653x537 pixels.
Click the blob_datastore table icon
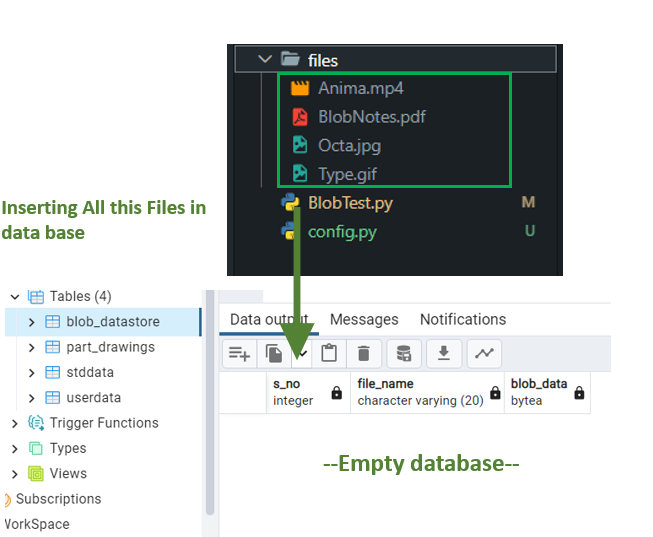(52, 322)
